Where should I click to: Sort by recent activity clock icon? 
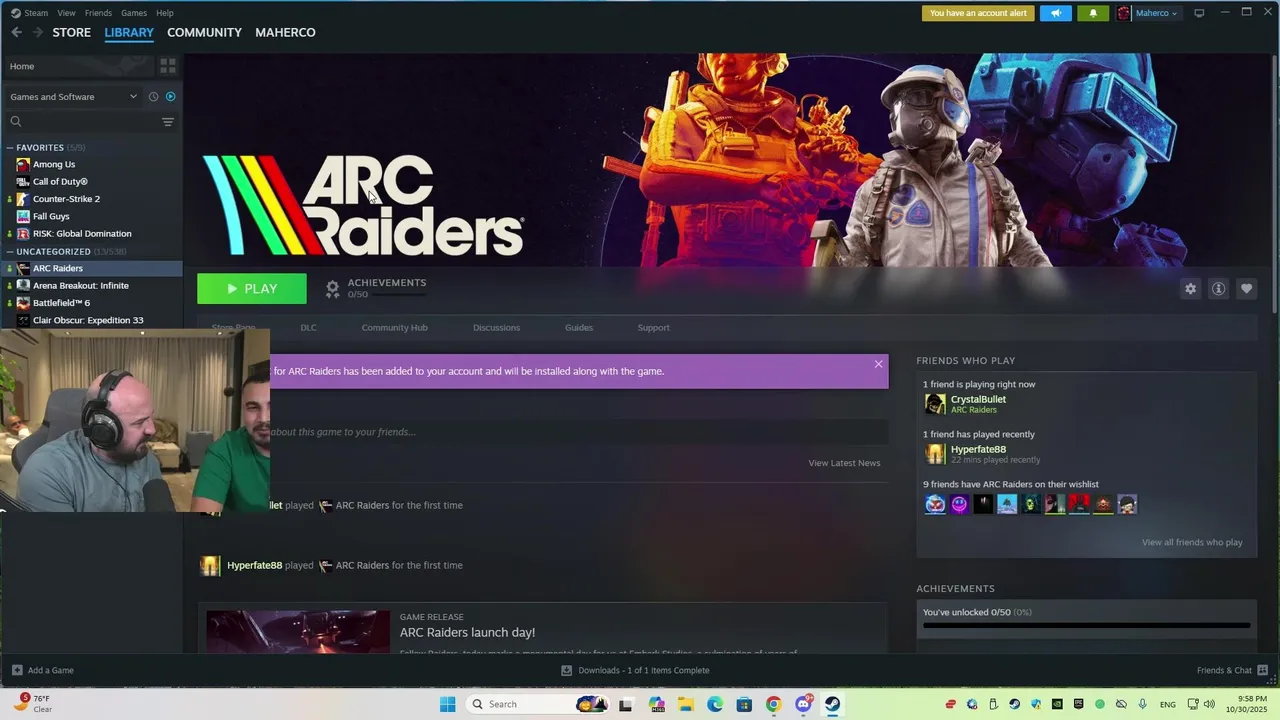coord(153,97)
